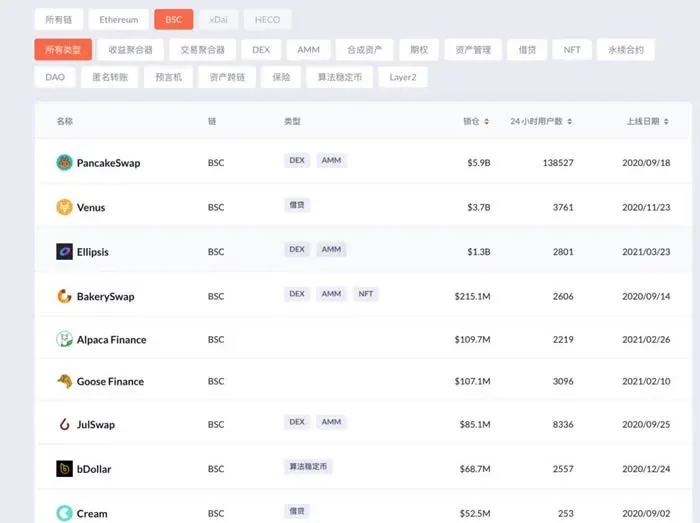Filter by DAO category
Screen dimensions: 700x523
tap(55, 77)
